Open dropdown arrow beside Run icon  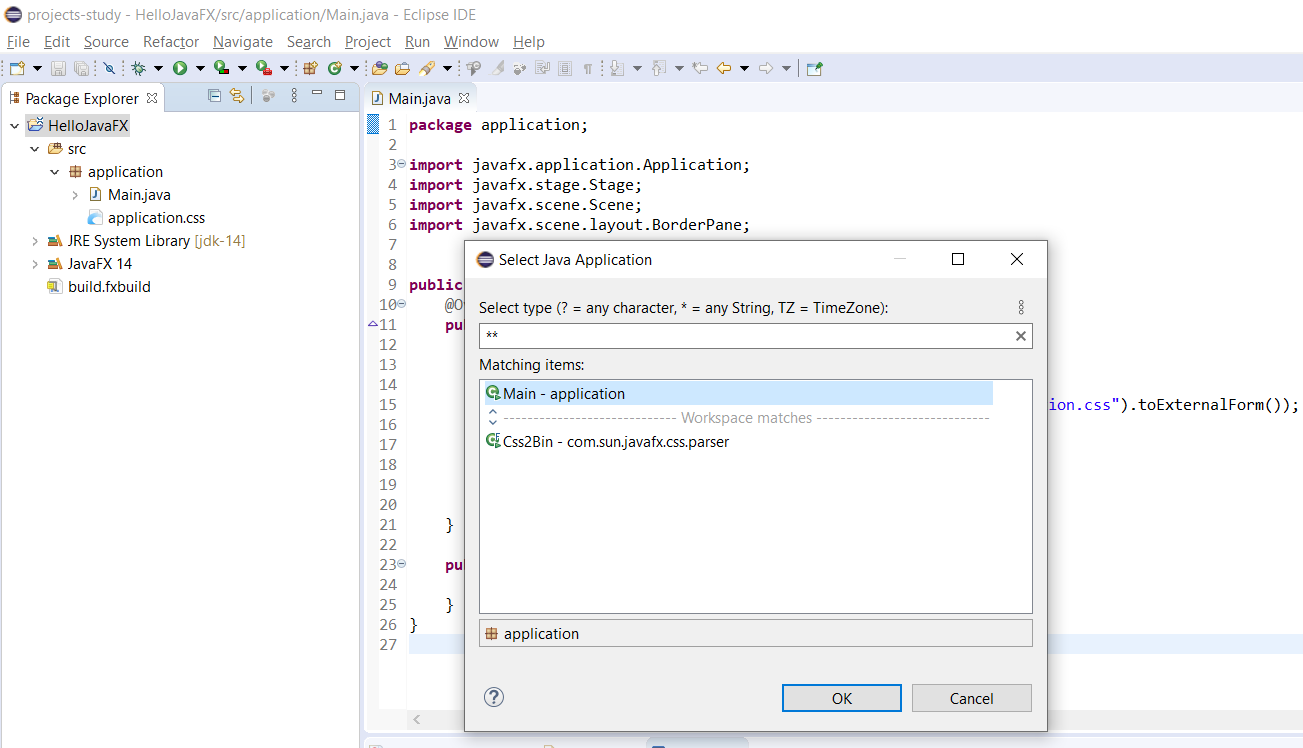click(200, 68)
